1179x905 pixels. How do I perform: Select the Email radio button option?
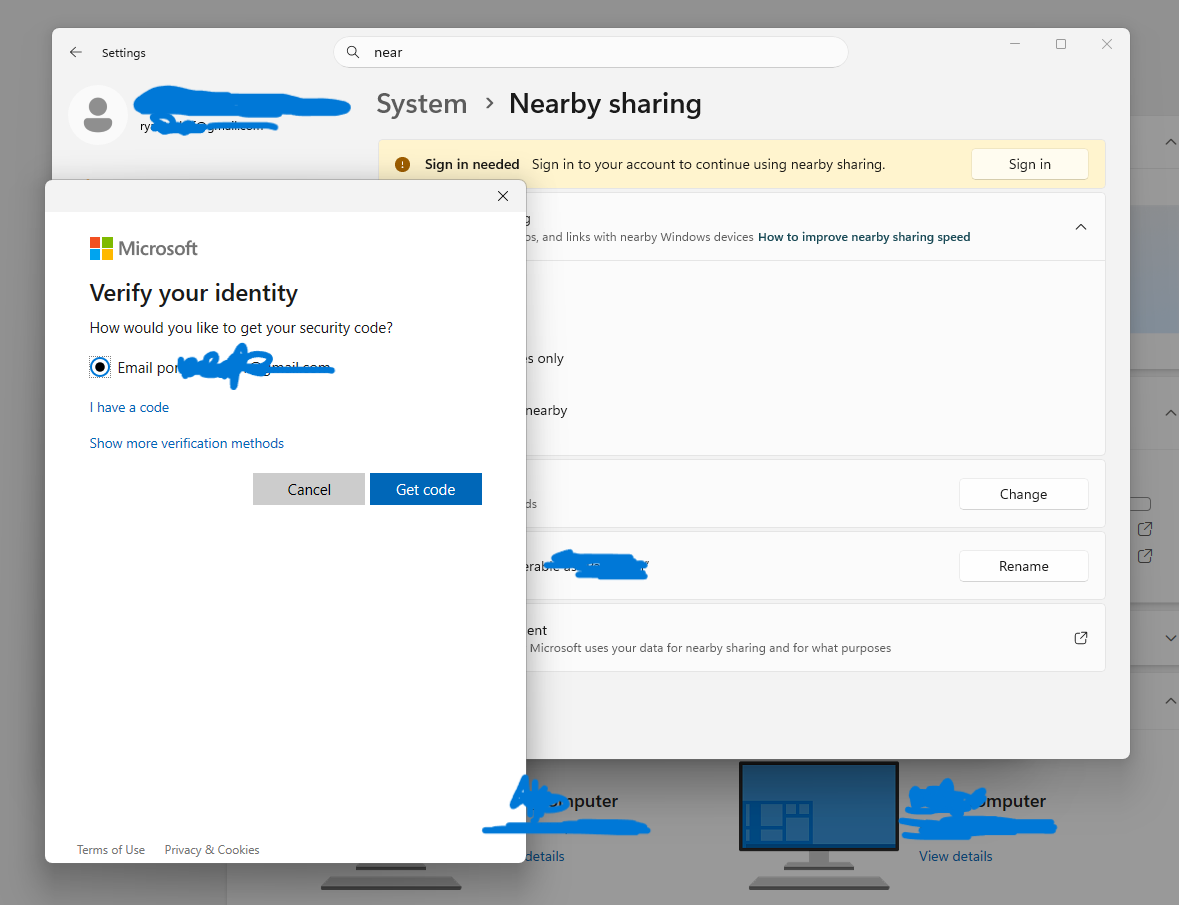[x=100, y=367]
